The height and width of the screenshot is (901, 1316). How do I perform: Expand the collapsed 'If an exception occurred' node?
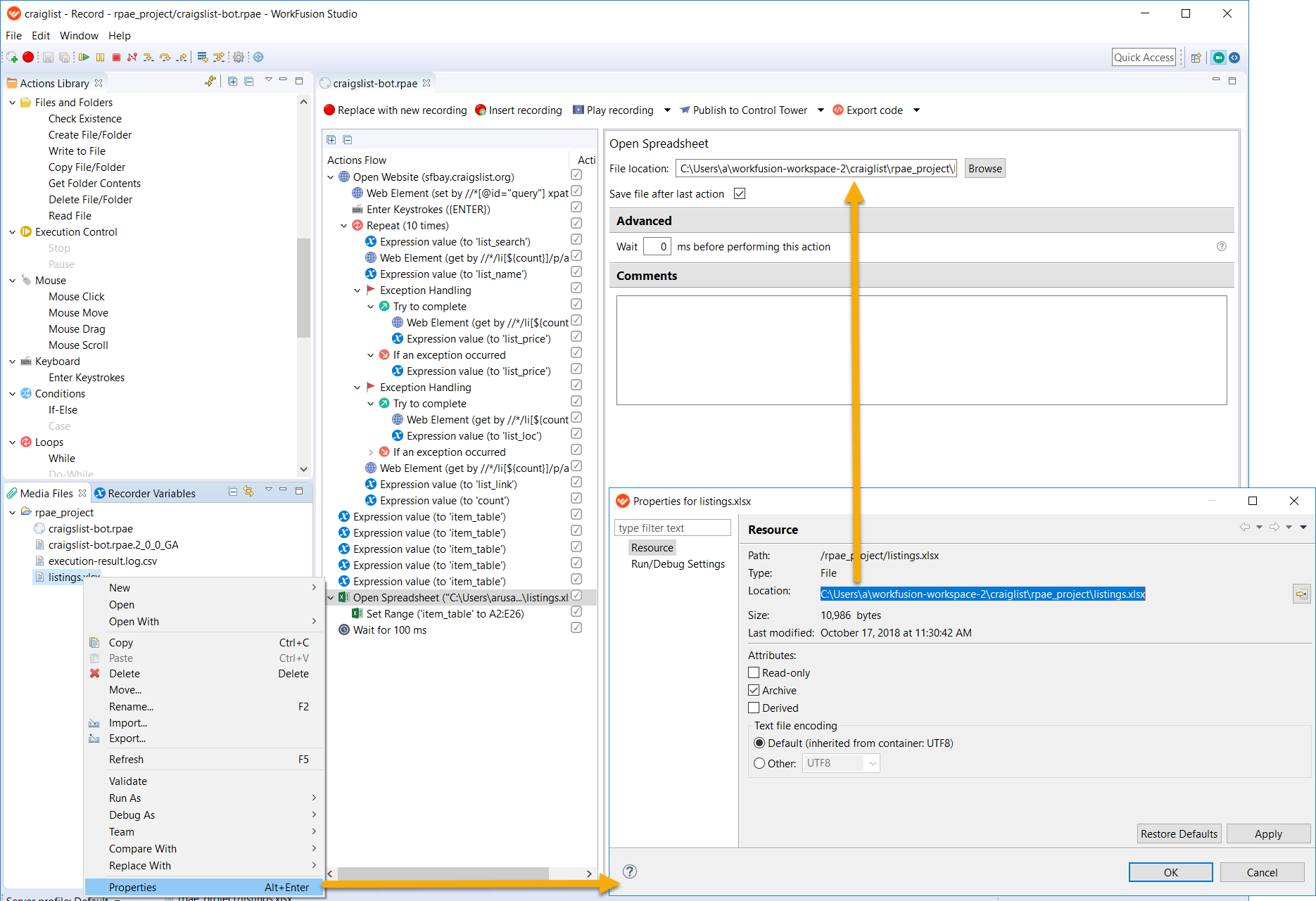point(371,452)
